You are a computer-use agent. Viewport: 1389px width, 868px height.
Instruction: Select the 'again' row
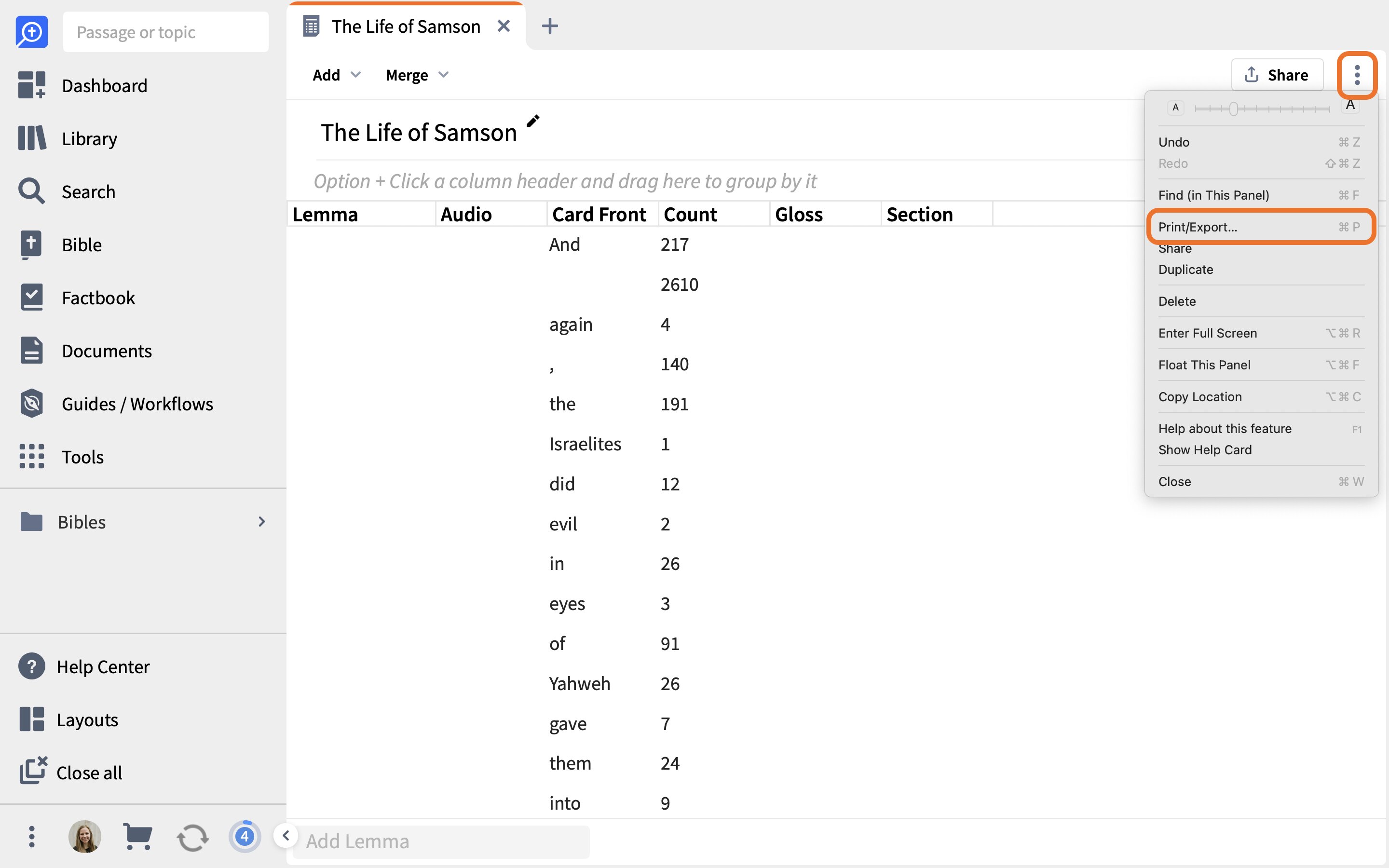point(571,325)
